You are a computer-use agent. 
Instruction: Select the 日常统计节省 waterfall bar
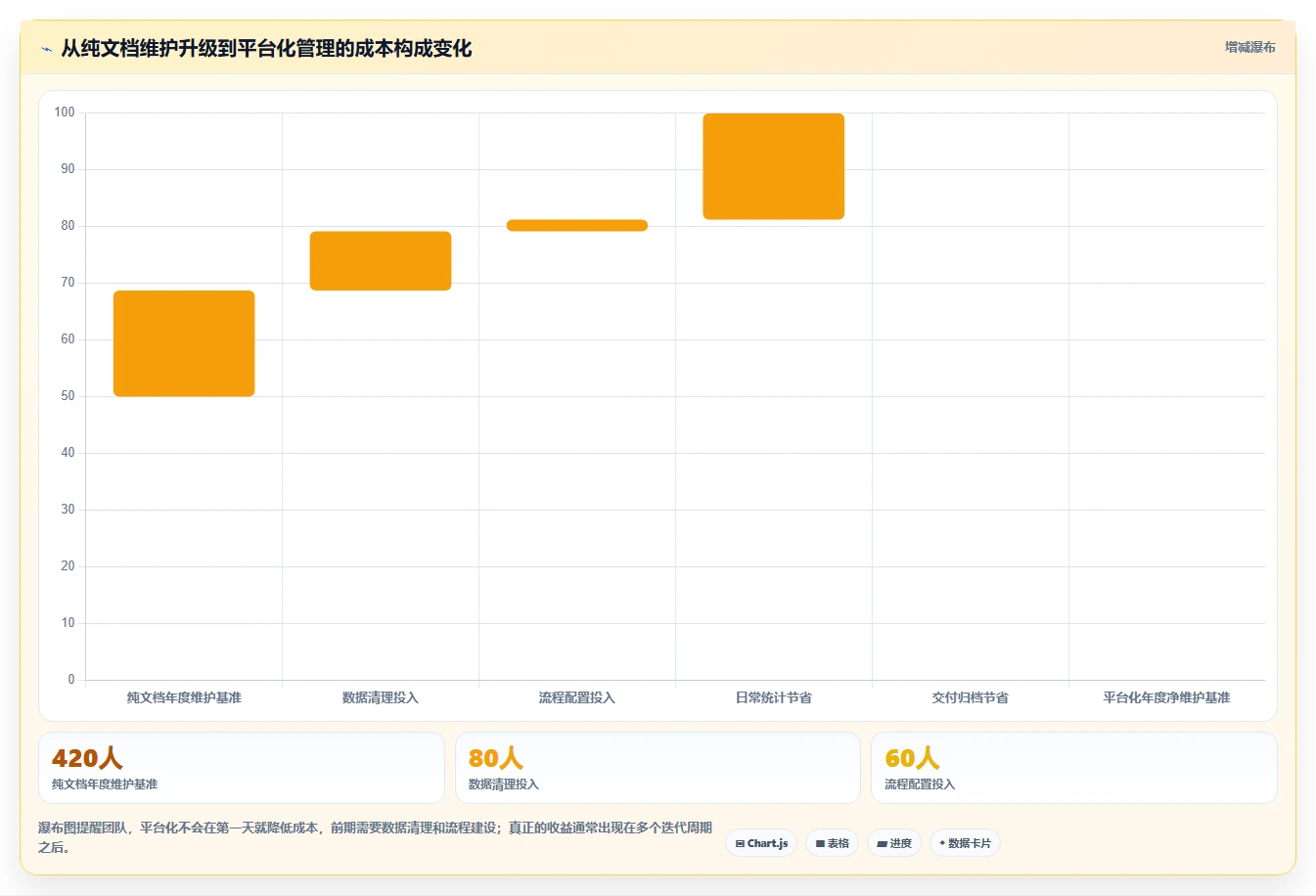click(774, 166)
